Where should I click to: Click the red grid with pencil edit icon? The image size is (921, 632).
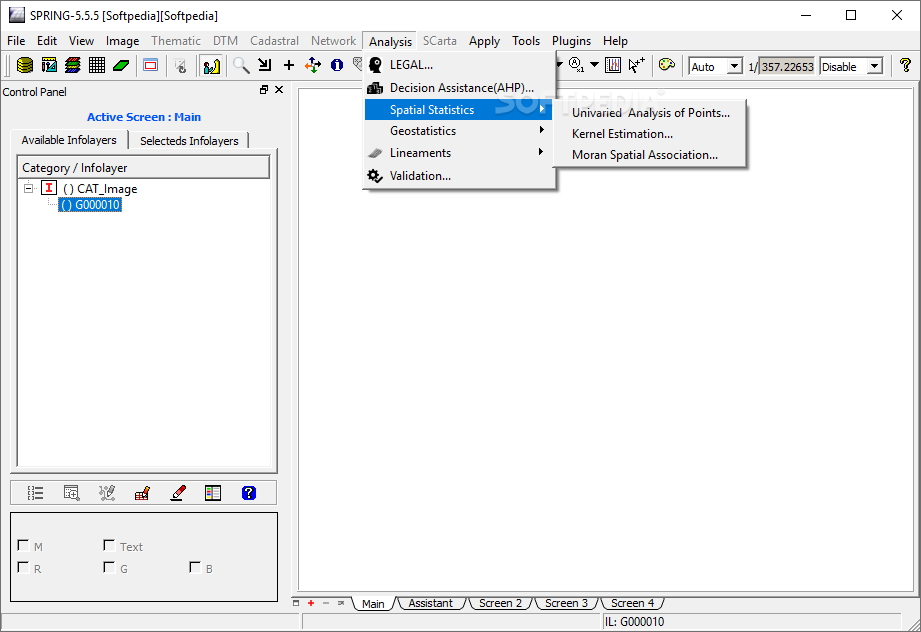click(142, 493)
